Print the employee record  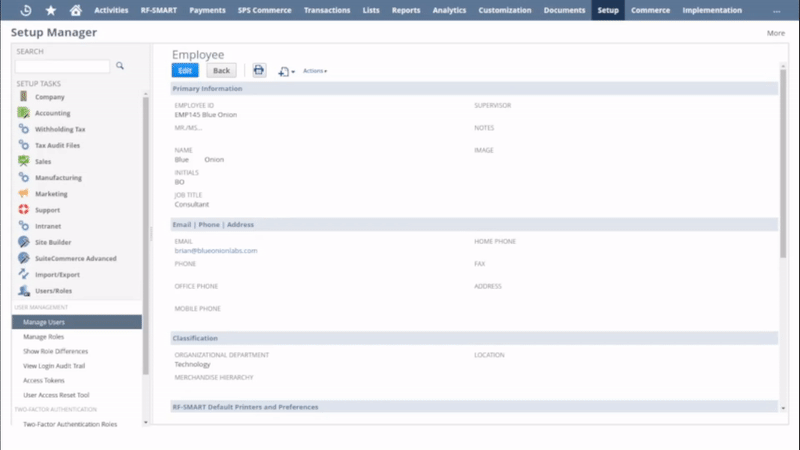click(x=259, y=70)
